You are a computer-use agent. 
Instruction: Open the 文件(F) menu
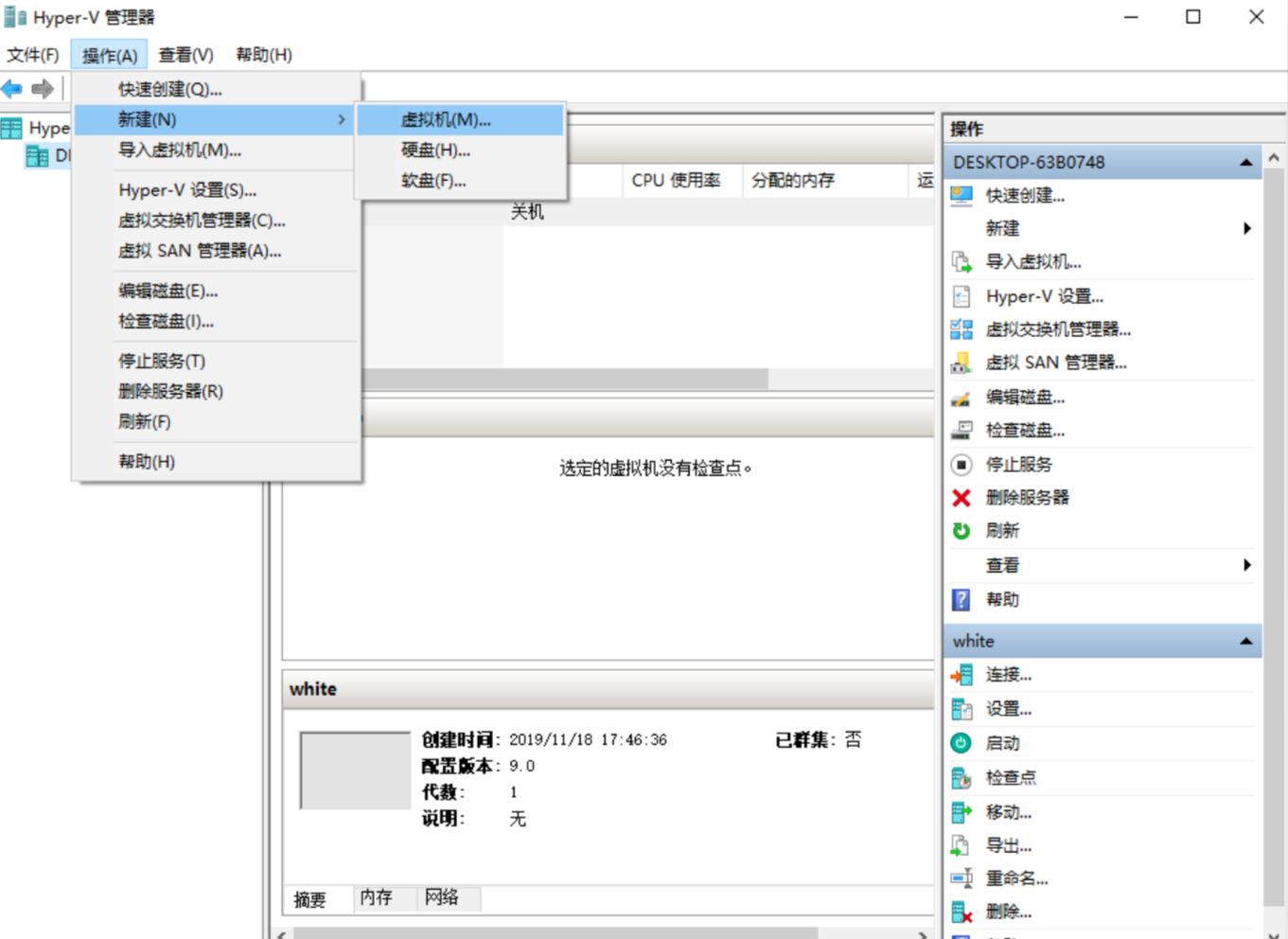(33, 55)
